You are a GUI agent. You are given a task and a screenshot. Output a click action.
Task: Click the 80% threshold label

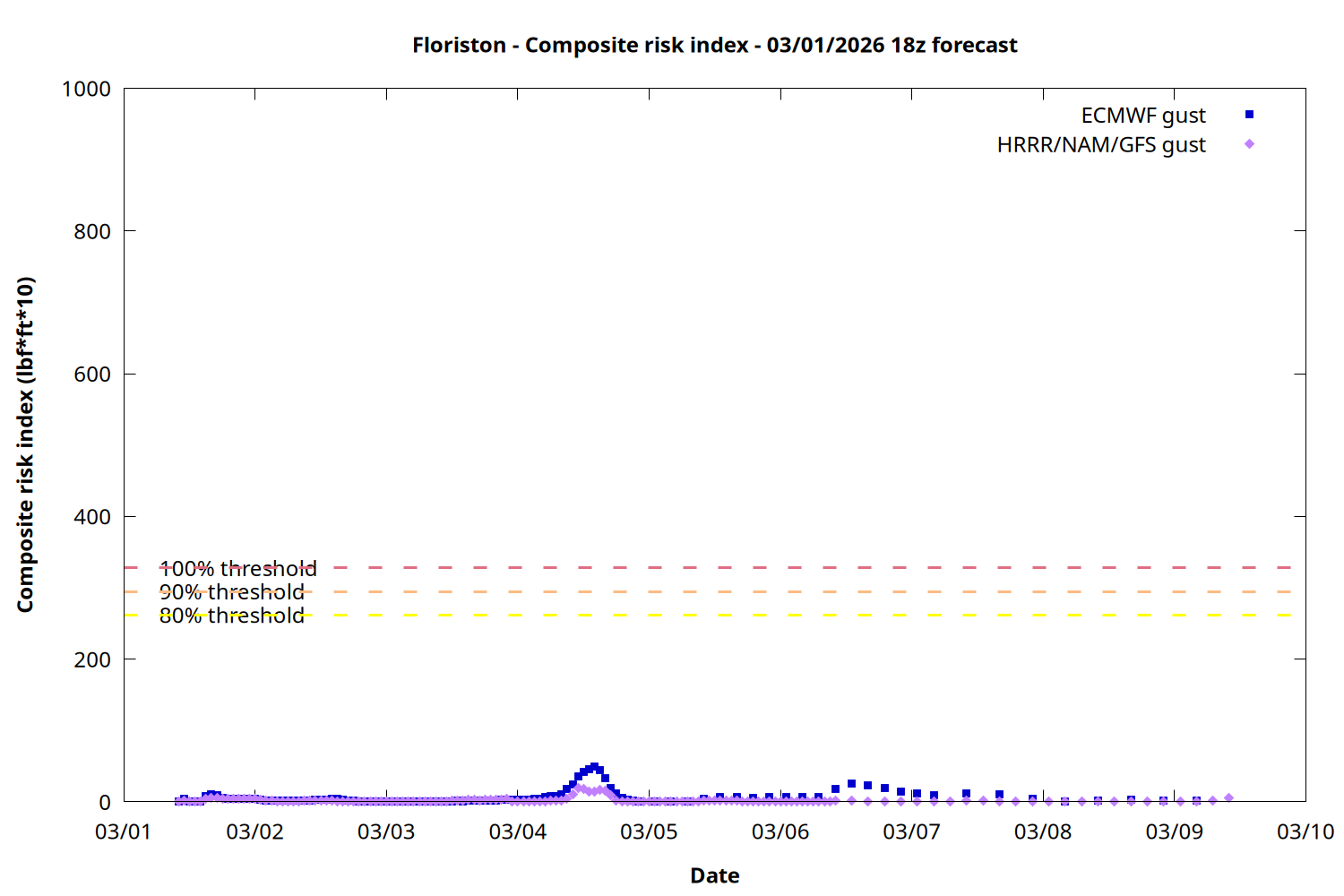pyautogui.click(x=231, y=616)
